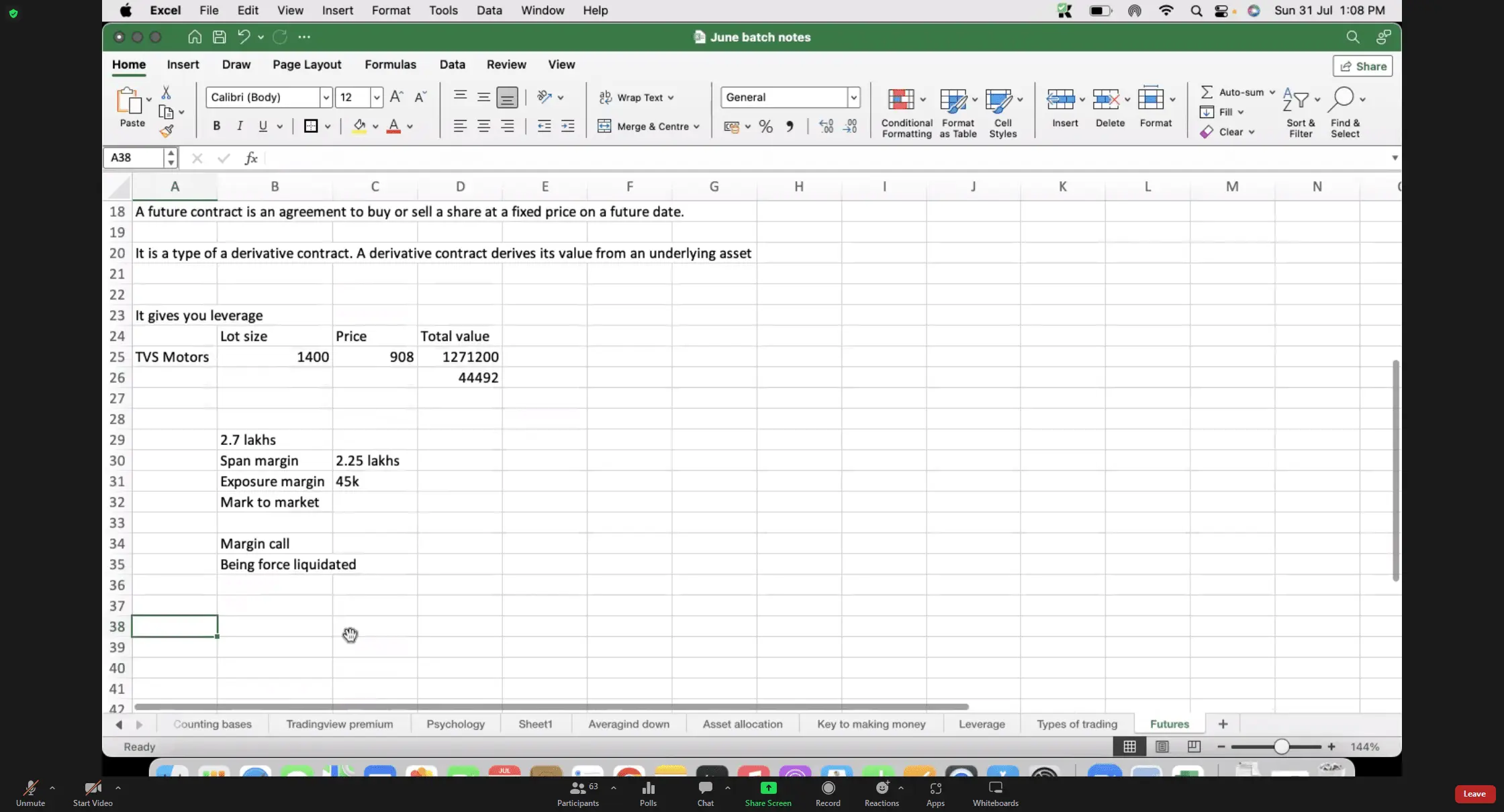Click the increase indent icon

(567, 126)
